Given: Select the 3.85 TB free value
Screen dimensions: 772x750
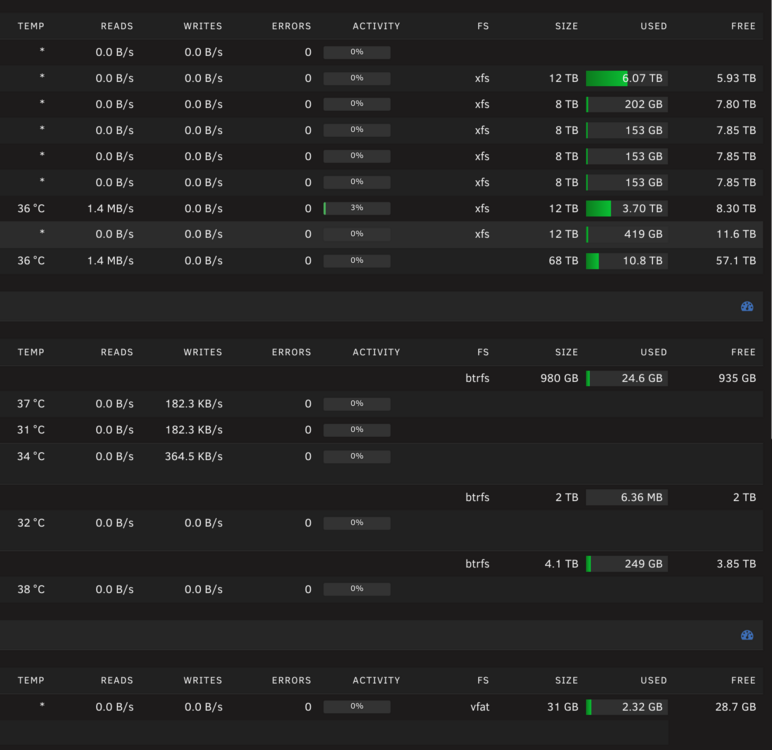Looking at the screenshot, I should tap(736, 564).
